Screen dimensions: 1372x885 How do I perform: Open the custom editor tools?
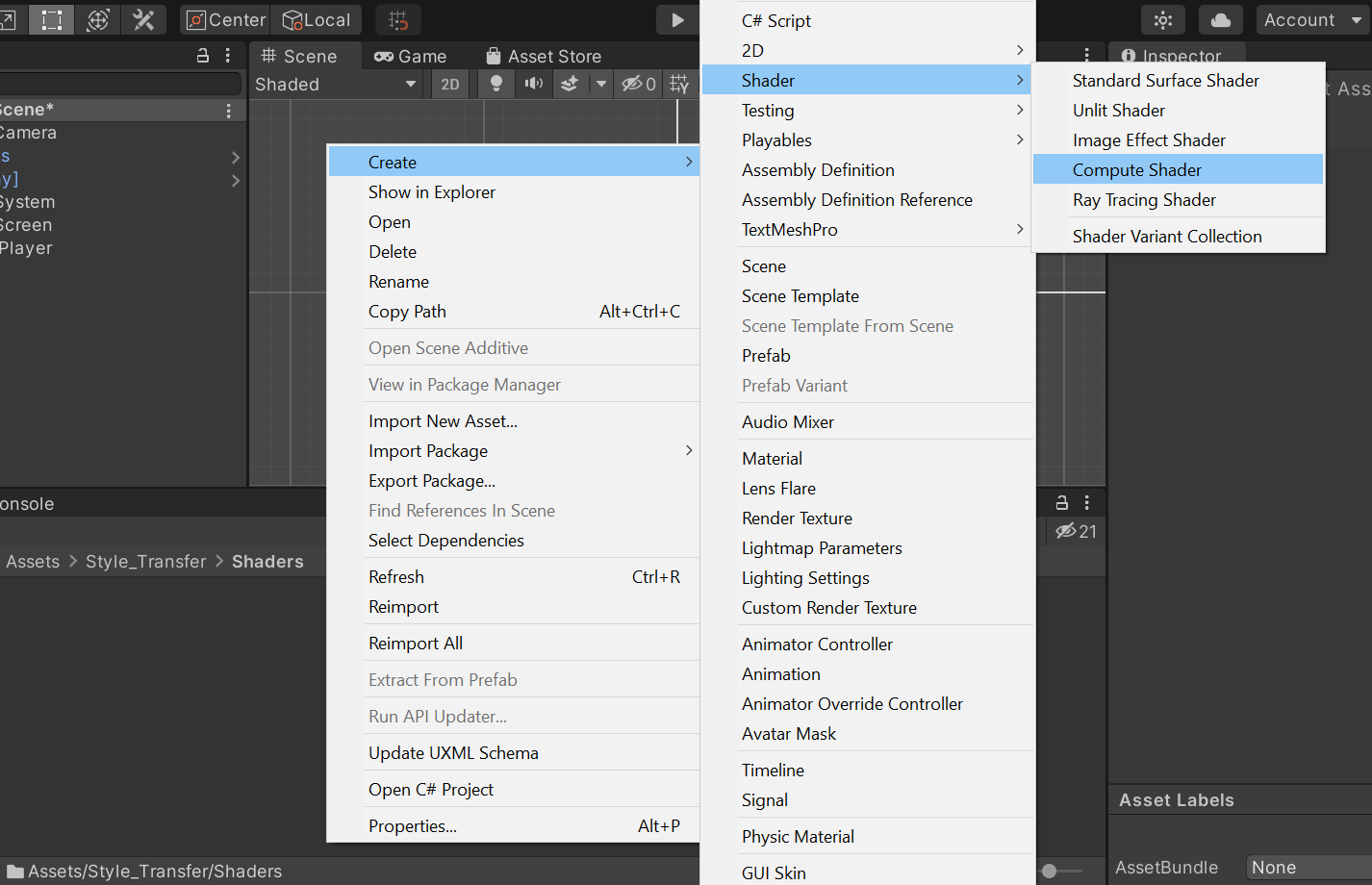point(143,20)
